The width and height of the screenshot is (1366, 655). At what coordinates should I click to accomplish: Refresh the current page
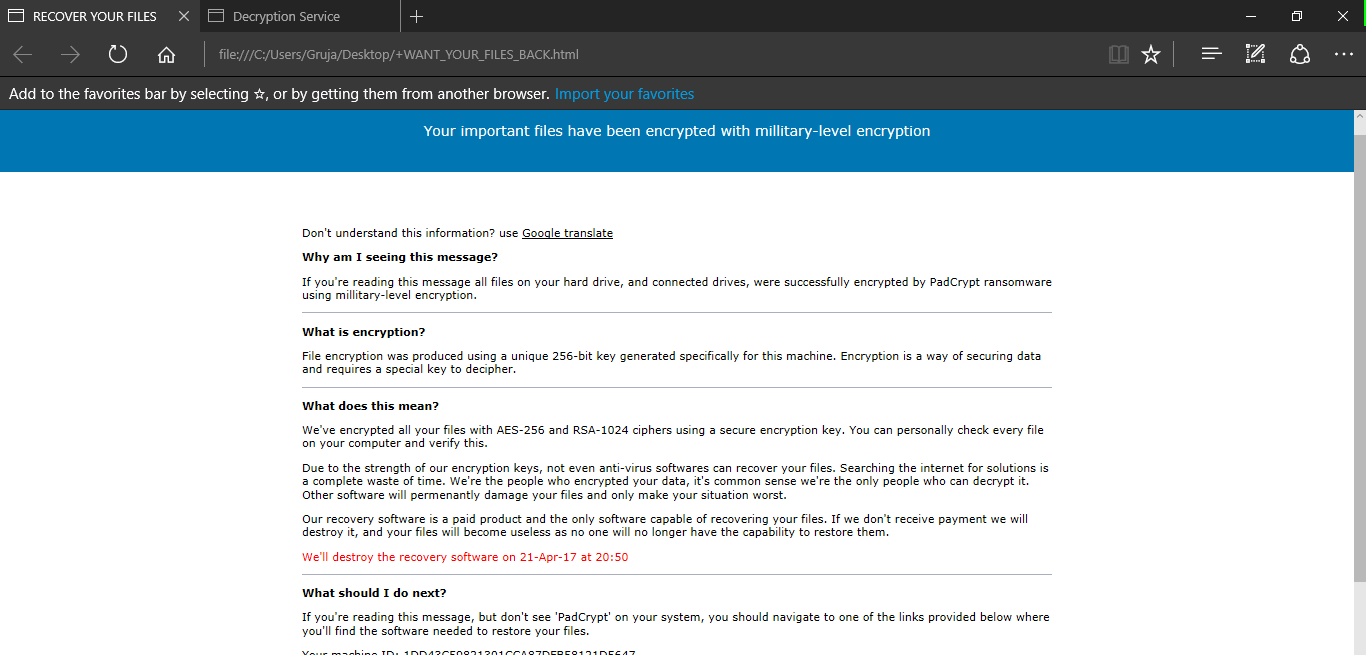coord(118,55)
